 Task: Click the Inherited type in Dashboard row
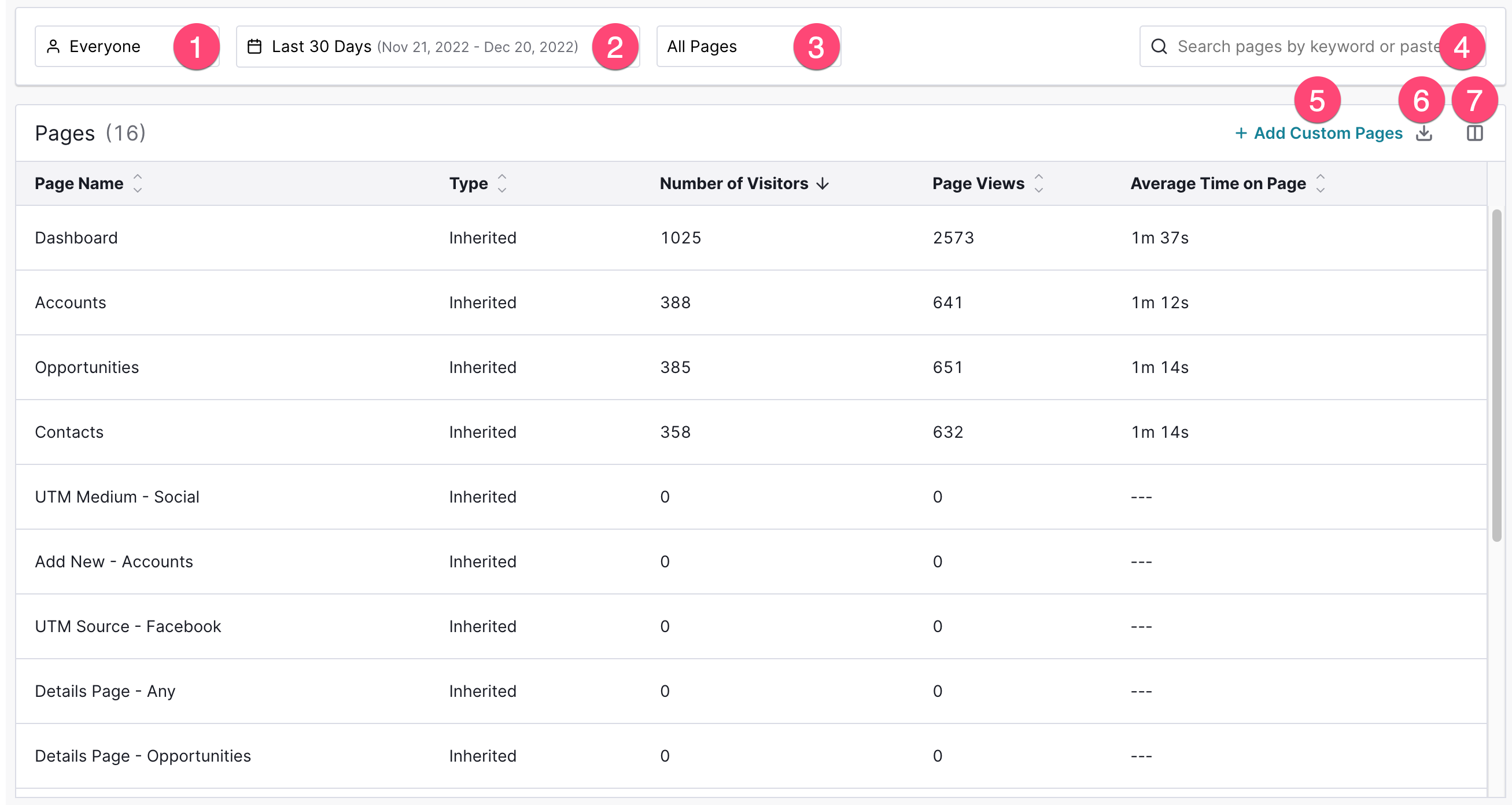pos(482,238)
